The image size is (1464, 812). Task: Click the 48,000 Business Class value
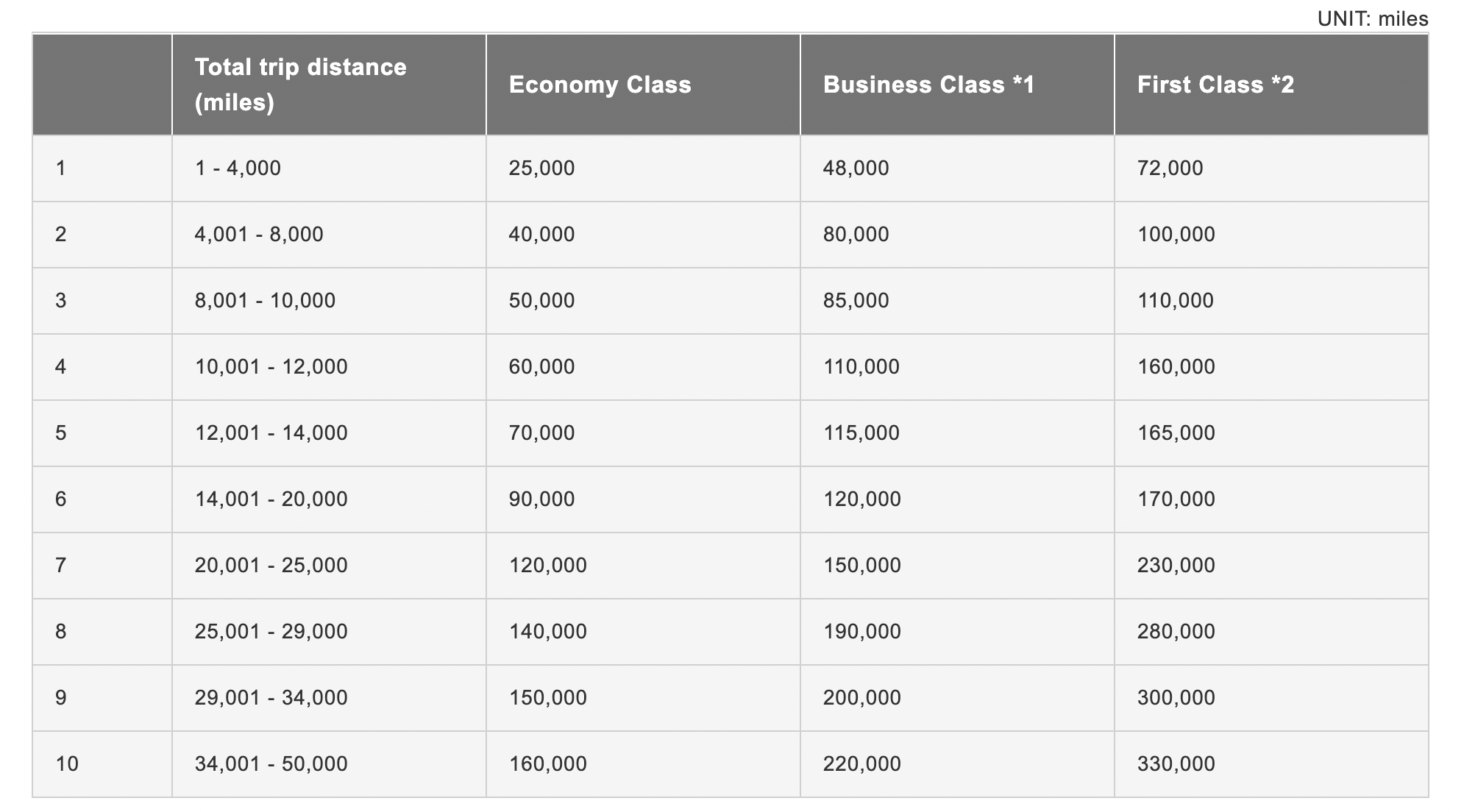tap(856, 168)
